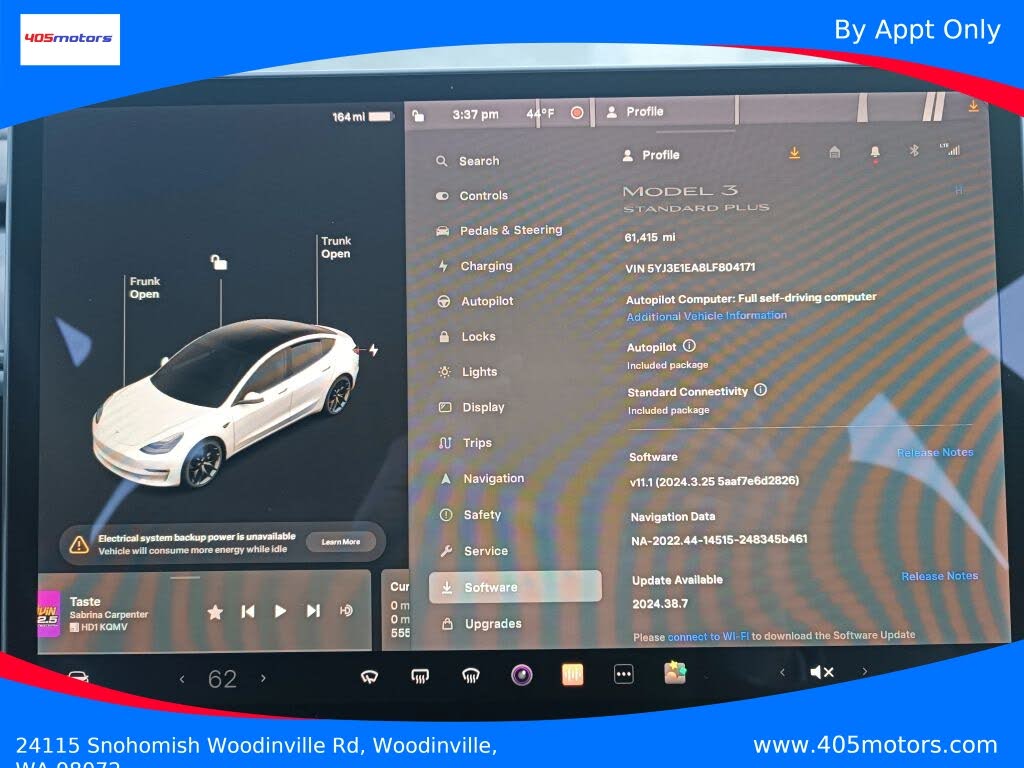Open Release Notes beside Update Available
This screenshot has height=768, width=1024.
tap(940, 576)
